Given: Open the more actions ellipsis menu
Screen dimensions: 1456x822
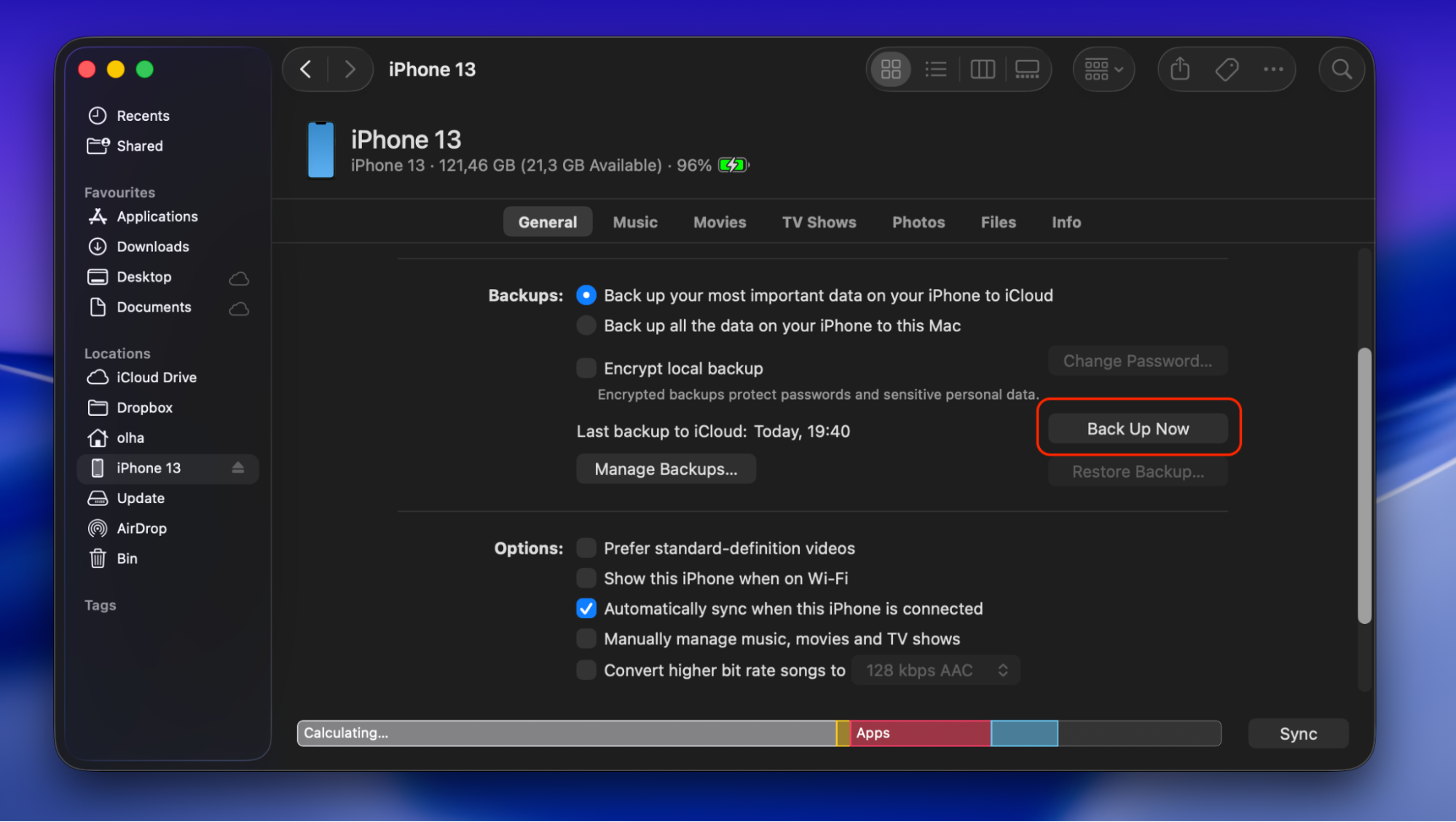Looking at the screenshot, I should 1273,70.
